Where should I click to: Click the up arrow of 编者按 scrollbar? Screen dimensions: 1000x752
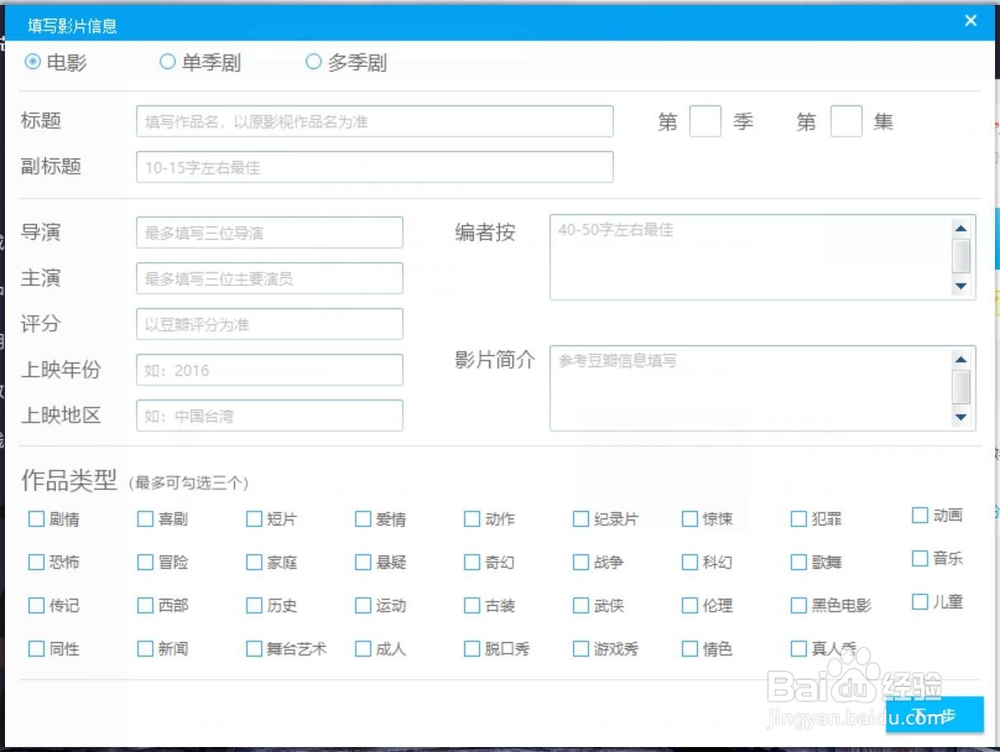pyautogui.click(x=961, y=228)
